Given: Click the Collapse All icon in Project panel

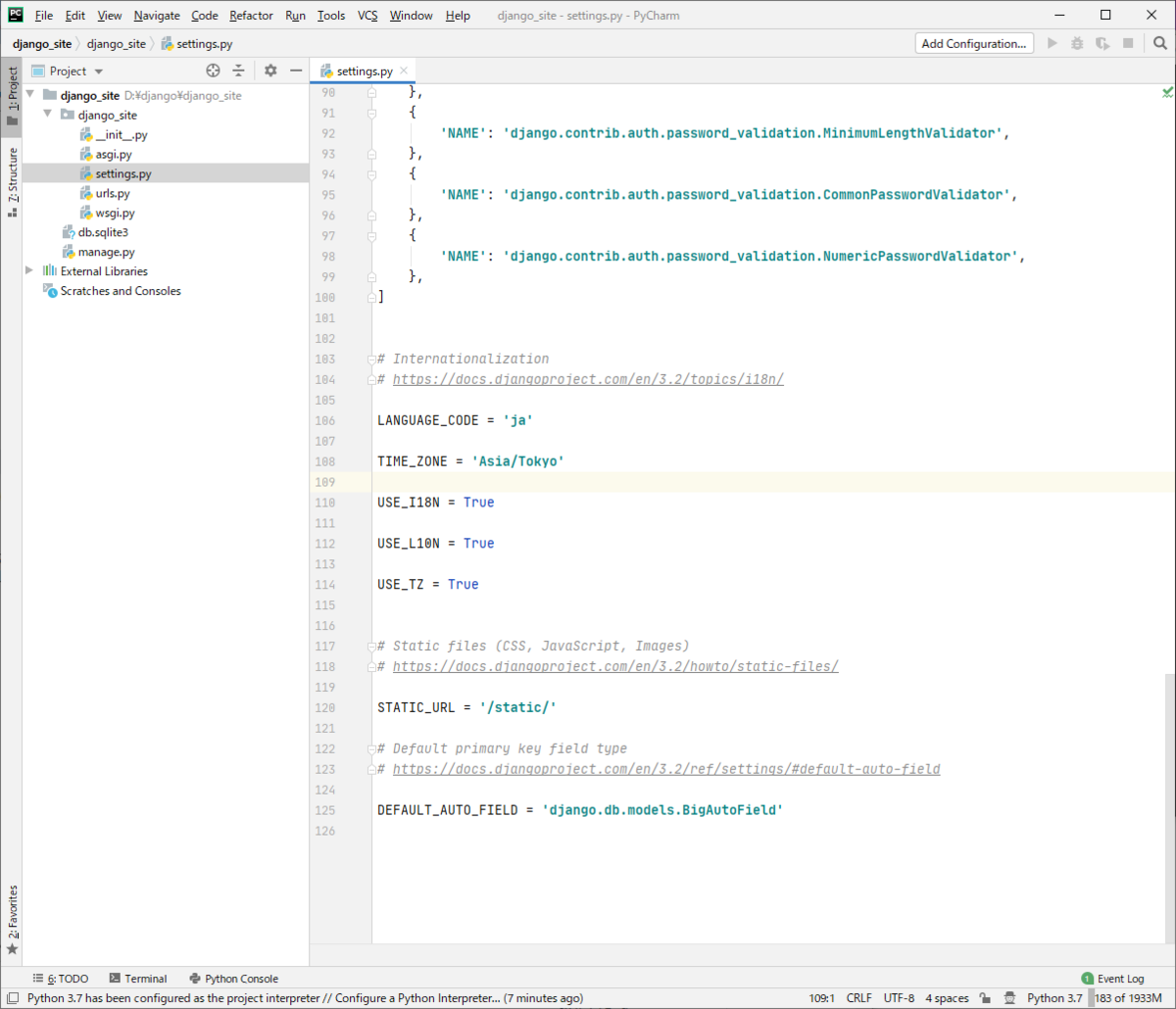Looking at the screenshot, I should pos(238,71).
